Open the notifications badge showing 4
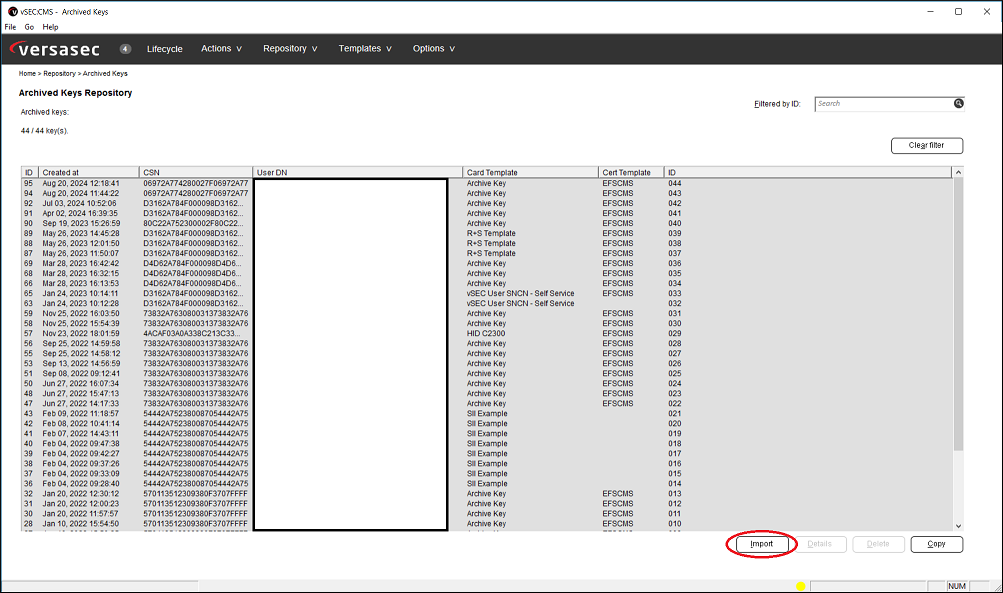1003x593 pixels. pyautogui.click(x=125, y=49)
